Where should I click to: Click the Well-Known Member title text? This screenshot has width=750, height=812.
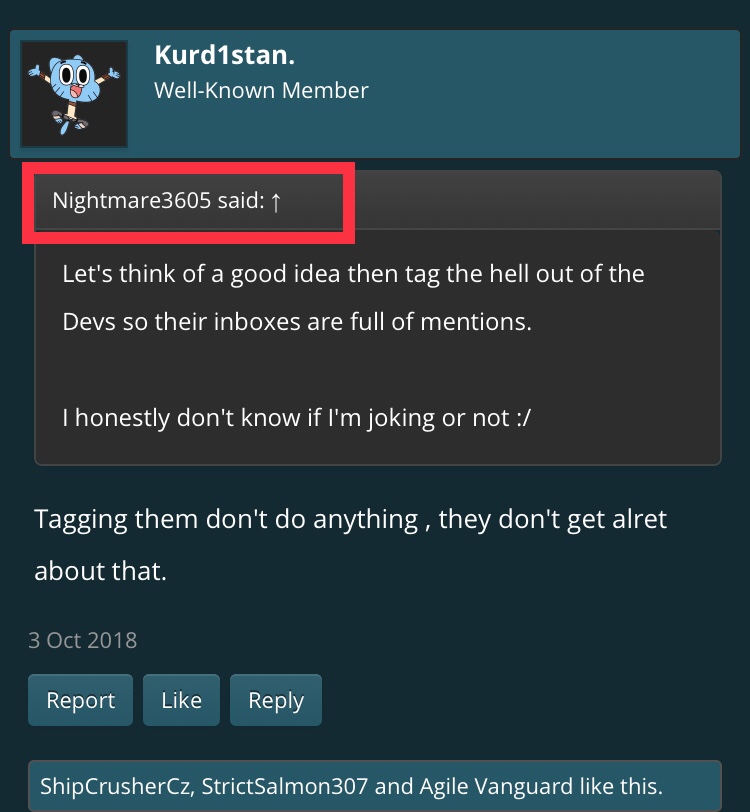(x=261, y=91)
